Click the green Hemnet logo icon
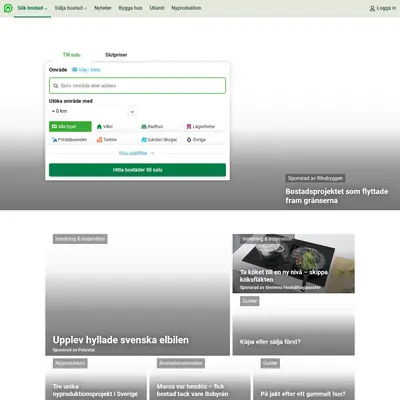The height and width of the screenshot is (400, 400). tap(8, 8)
